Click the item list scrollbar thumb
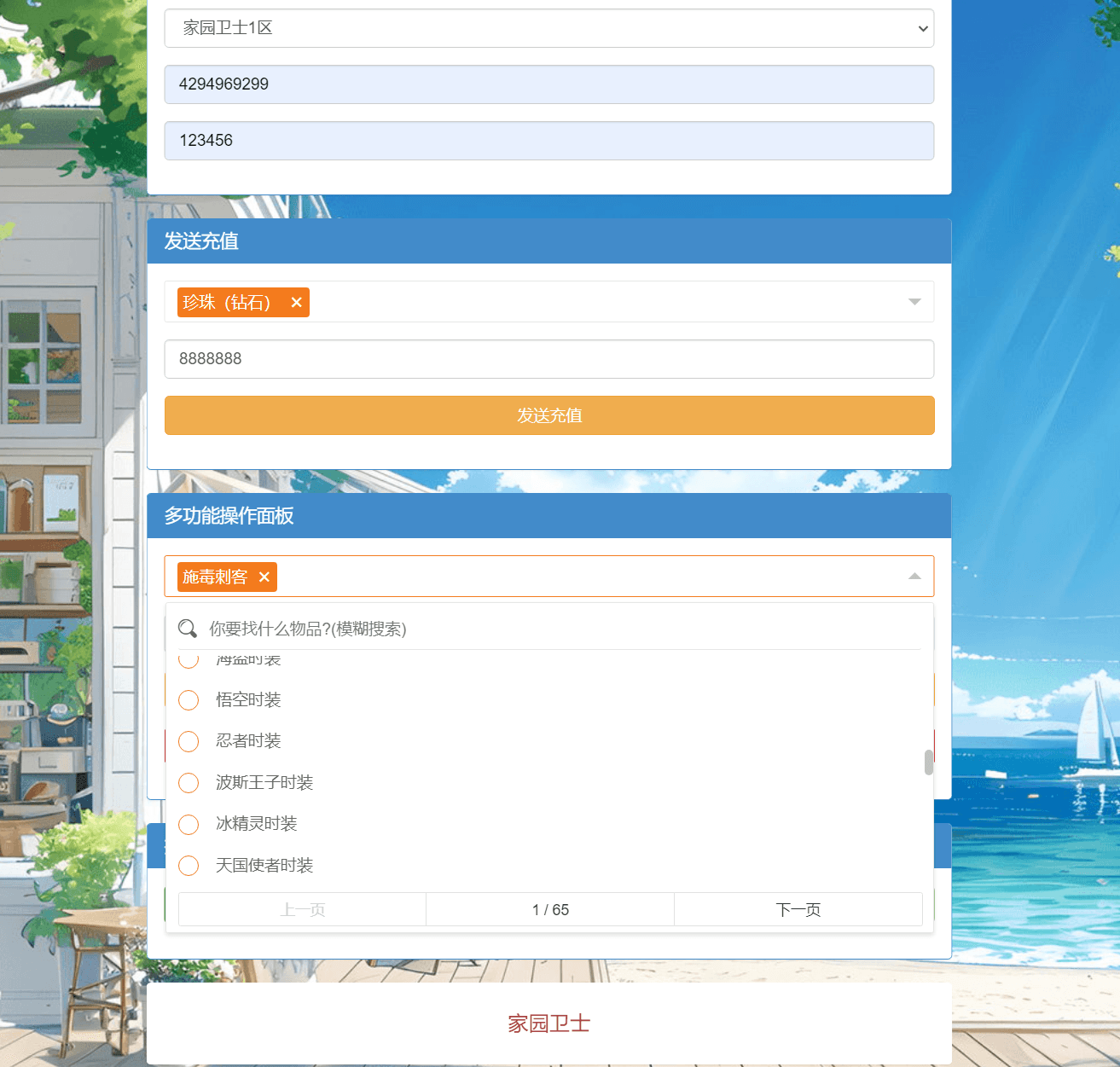The image size is (1120, 1067). pyautogui.click(x=928, y=762)
